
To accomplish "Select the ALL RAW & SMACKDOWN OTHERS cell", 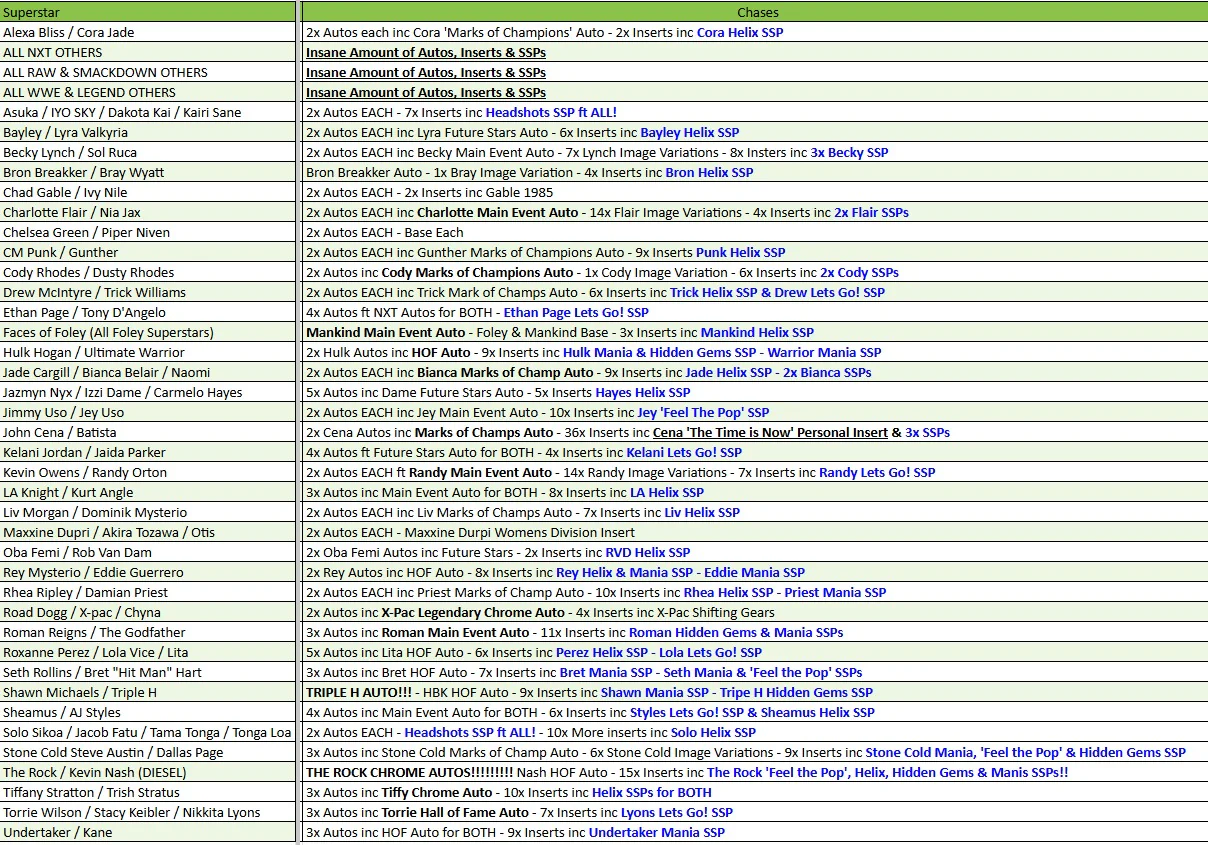I will tap(148, 72).
